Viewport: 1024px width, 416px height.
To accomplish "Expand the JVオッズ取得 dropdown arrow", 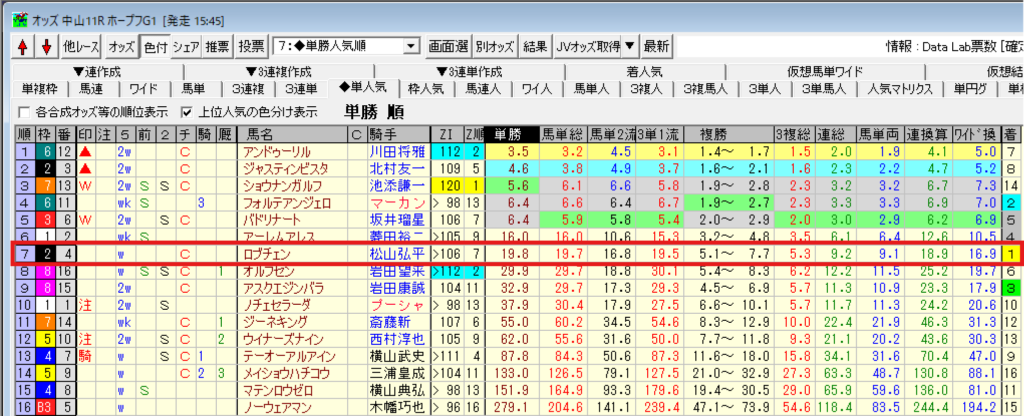I will (629, 46).
